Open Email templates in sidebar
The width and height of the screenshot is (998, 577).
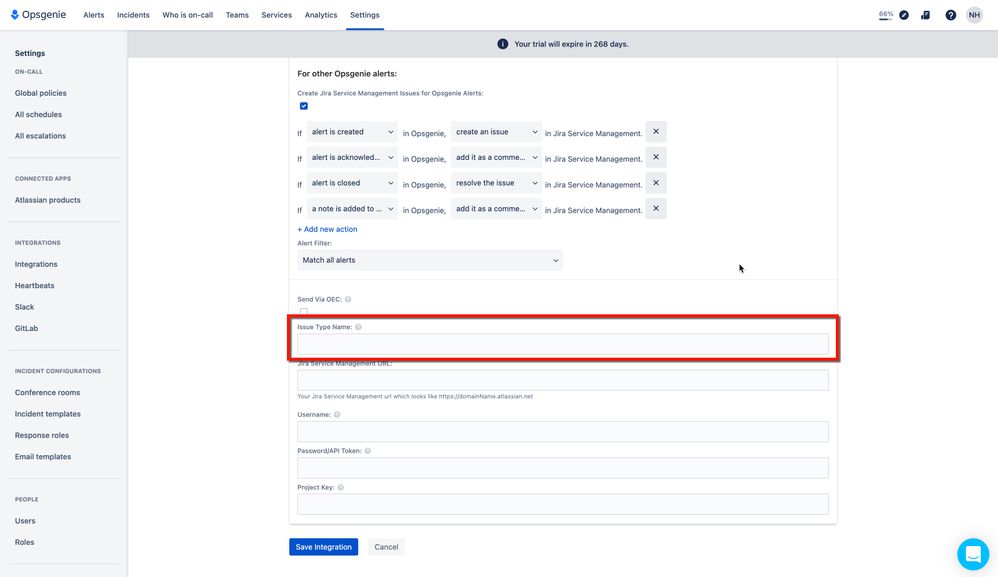pos(43,457)
